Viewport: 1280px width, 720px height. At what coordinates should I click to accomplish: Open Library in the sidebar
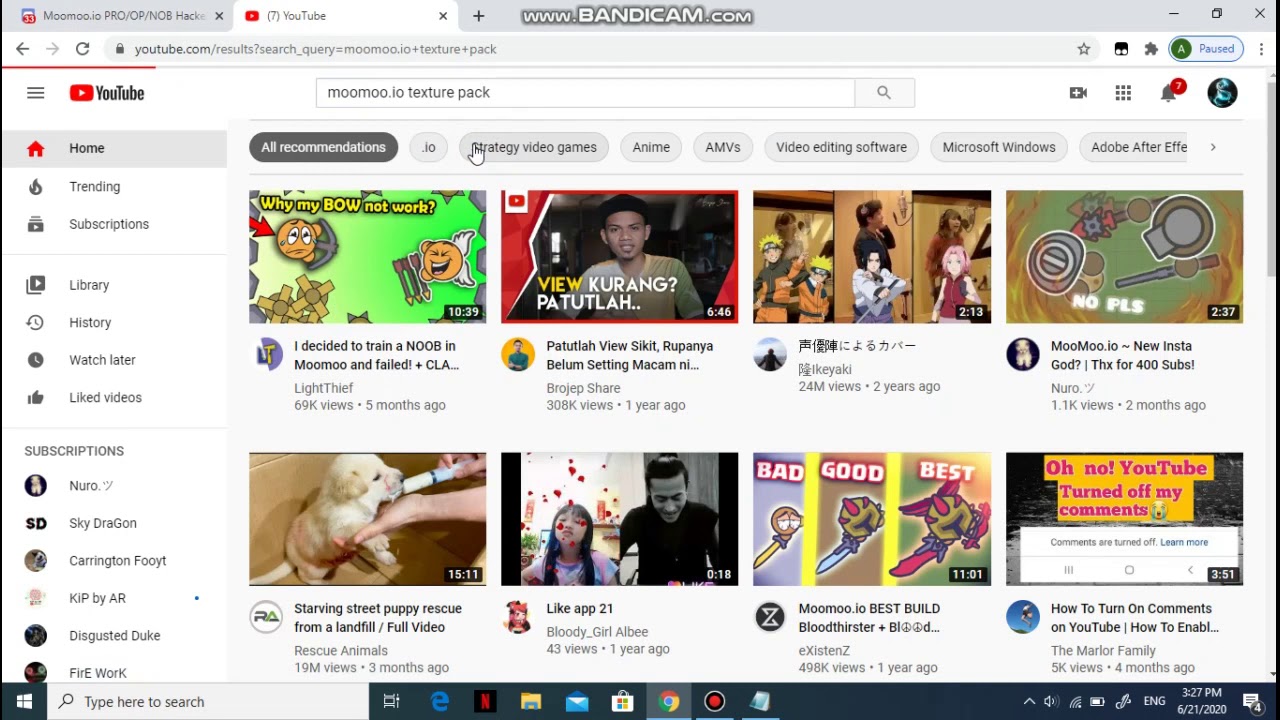coord(114,285)
